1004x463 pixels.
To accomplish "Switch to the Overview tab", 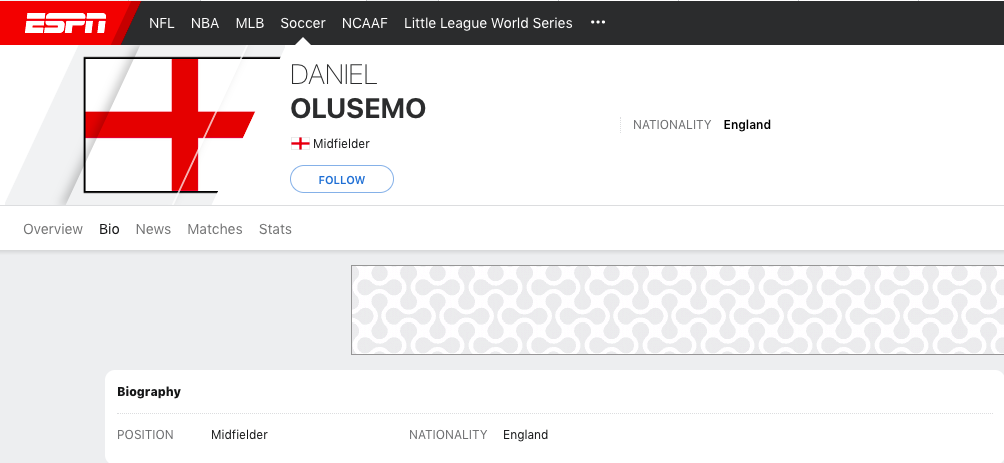I will click(x=53, y=229).
